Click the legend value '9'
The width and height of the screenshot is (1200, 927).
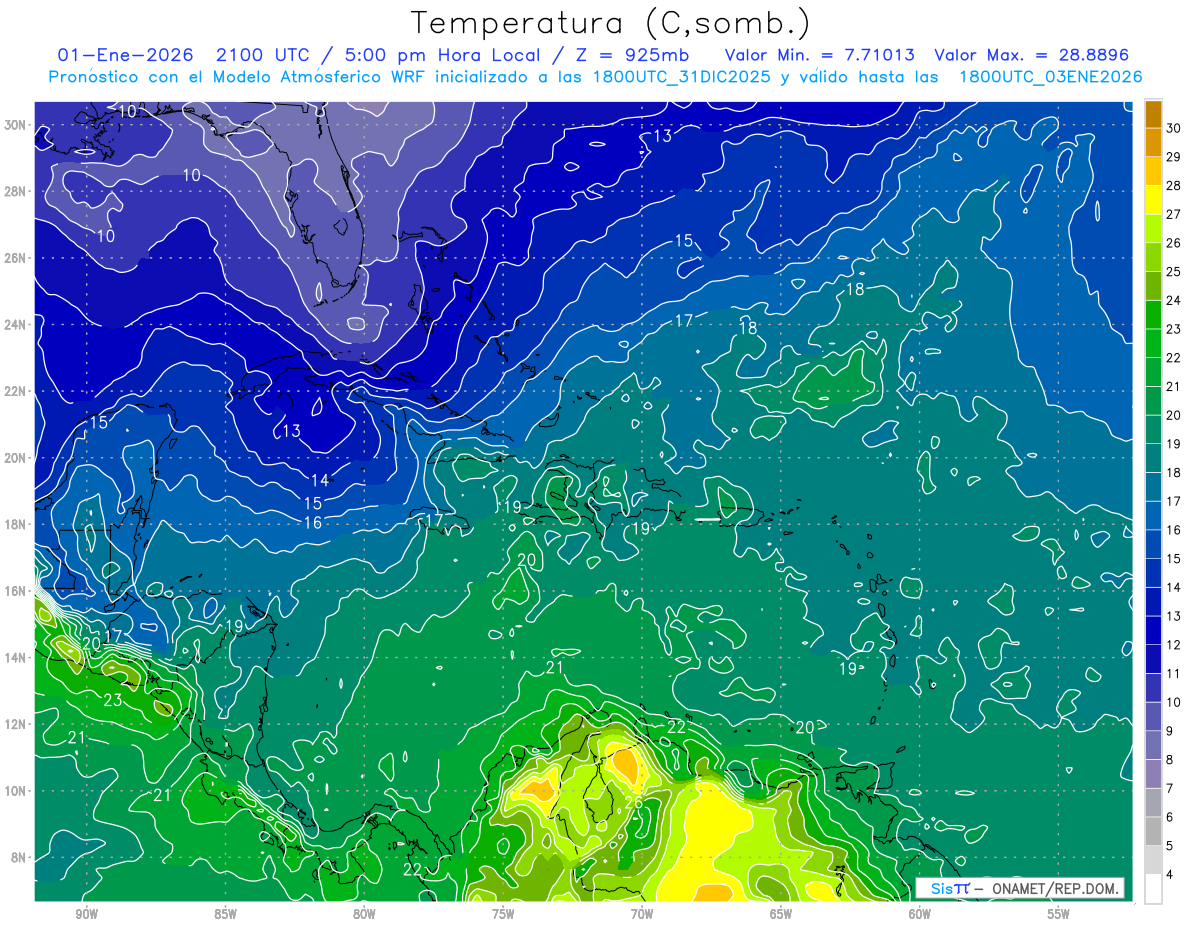click(1171, 731)
